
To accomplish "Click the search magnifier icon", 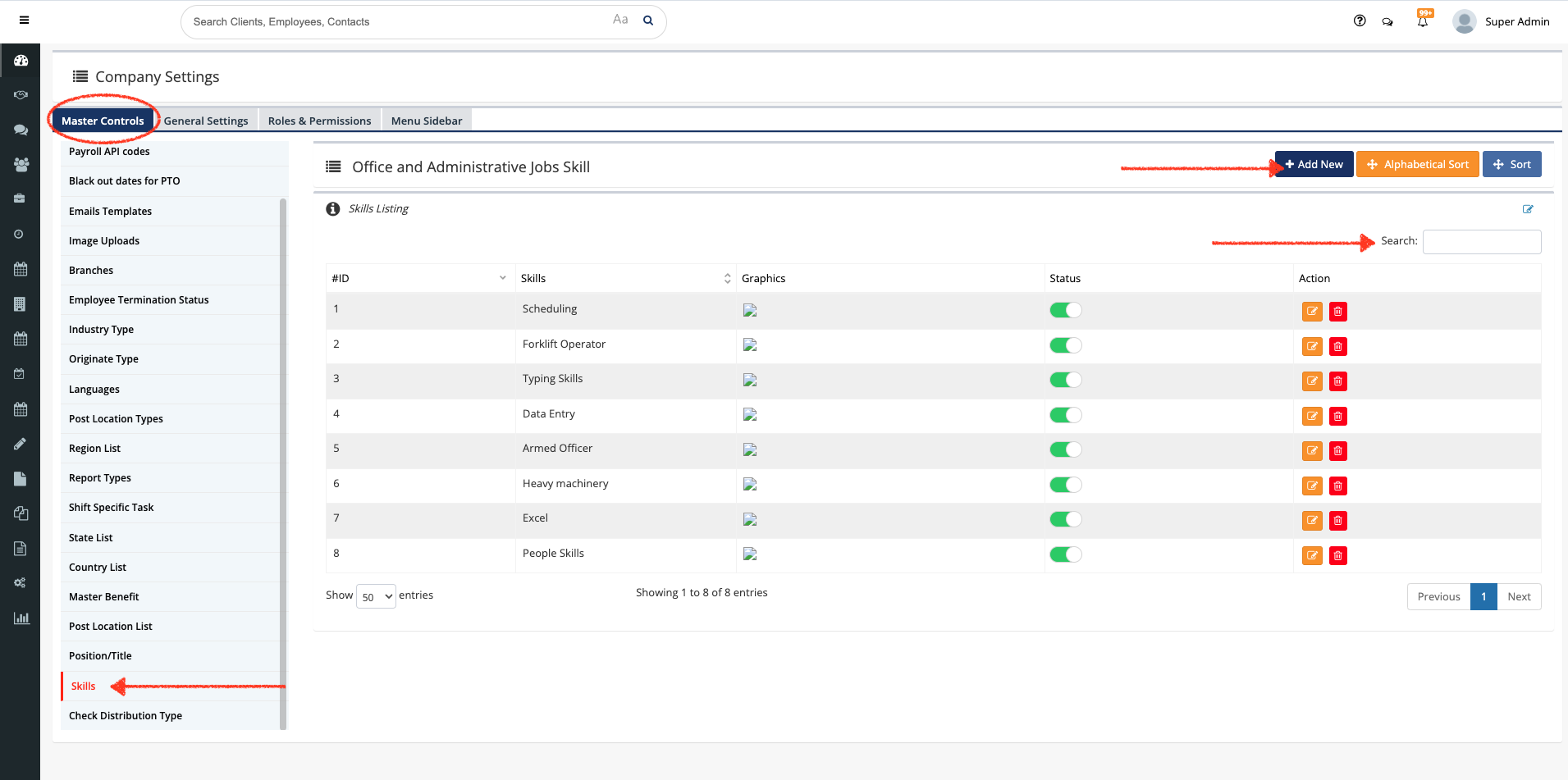I will pyautogui.click(x=648, y=21).
